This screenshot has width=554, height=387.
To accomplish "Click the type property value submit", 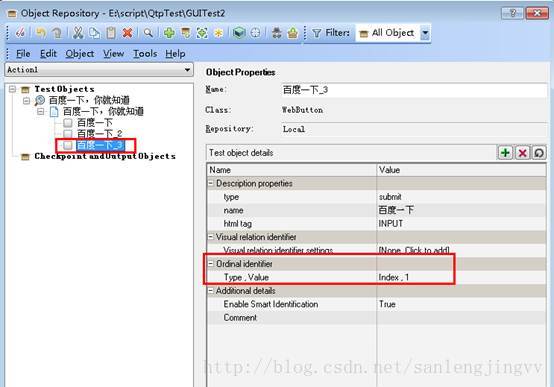I will [390, 197].
